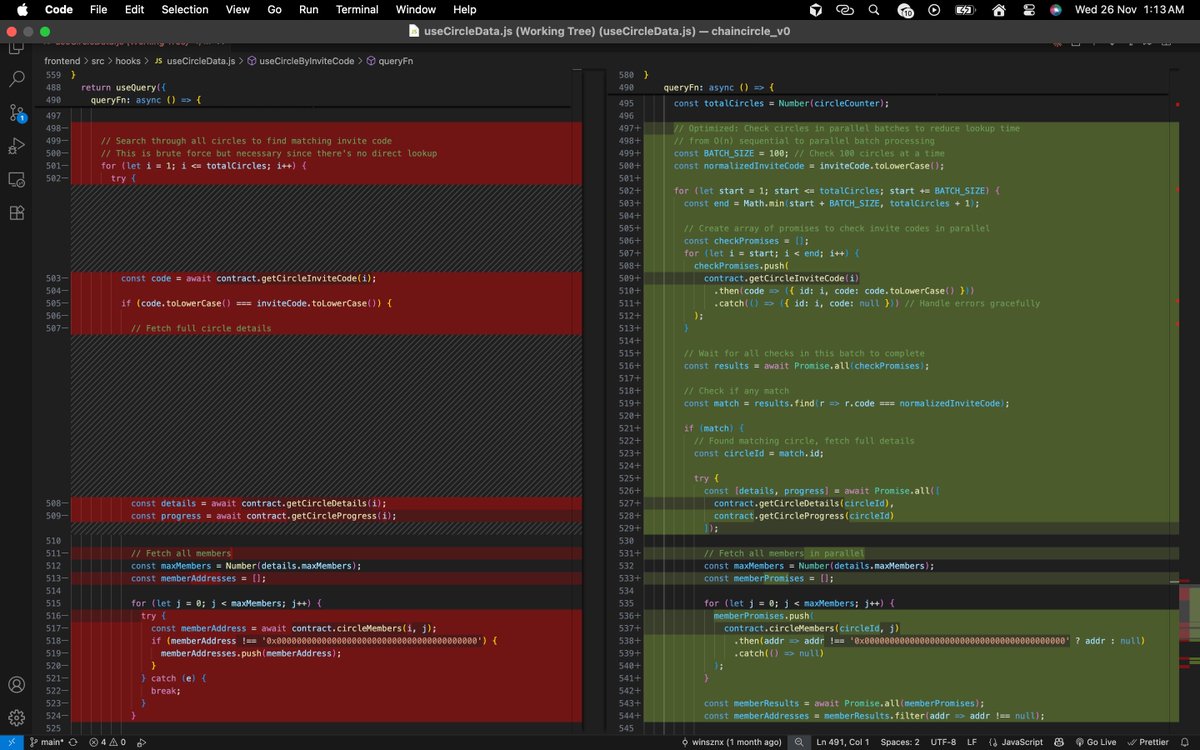Click the play circle menu bar icon

click(934, 9)
